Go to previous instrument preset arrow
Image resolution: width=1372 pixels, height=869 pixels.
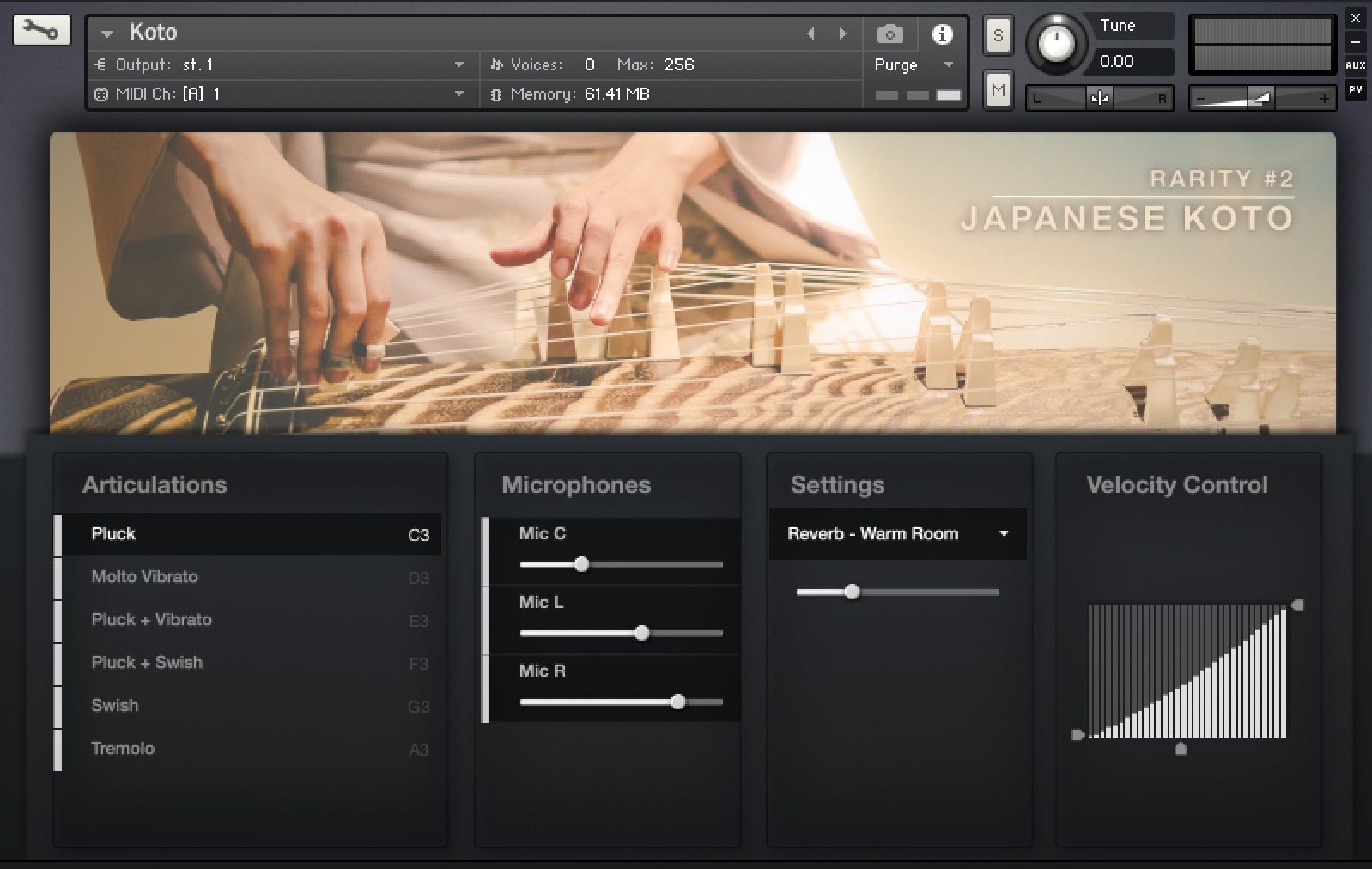coord(810,33)
